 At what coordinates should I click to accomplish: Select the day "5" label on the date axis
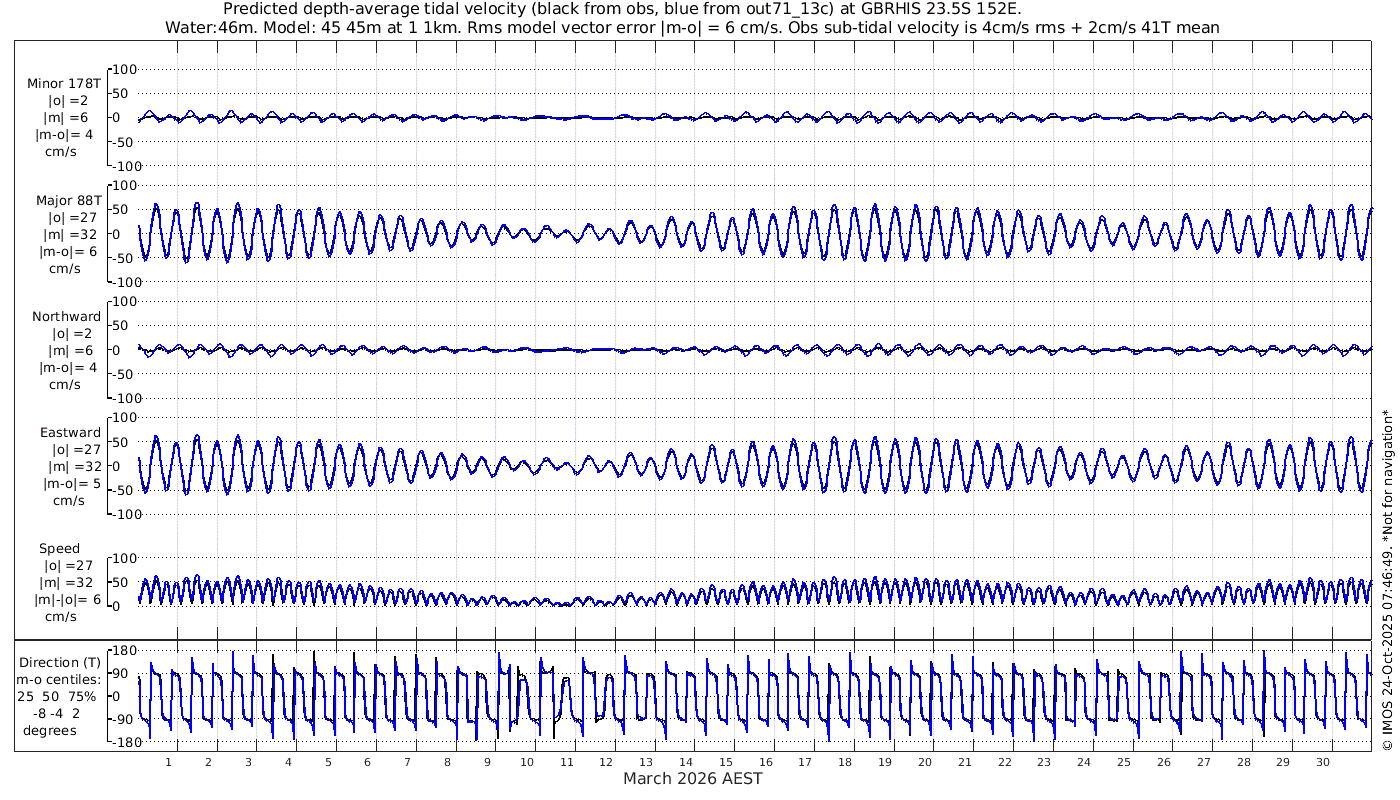(x=328, y=762)
